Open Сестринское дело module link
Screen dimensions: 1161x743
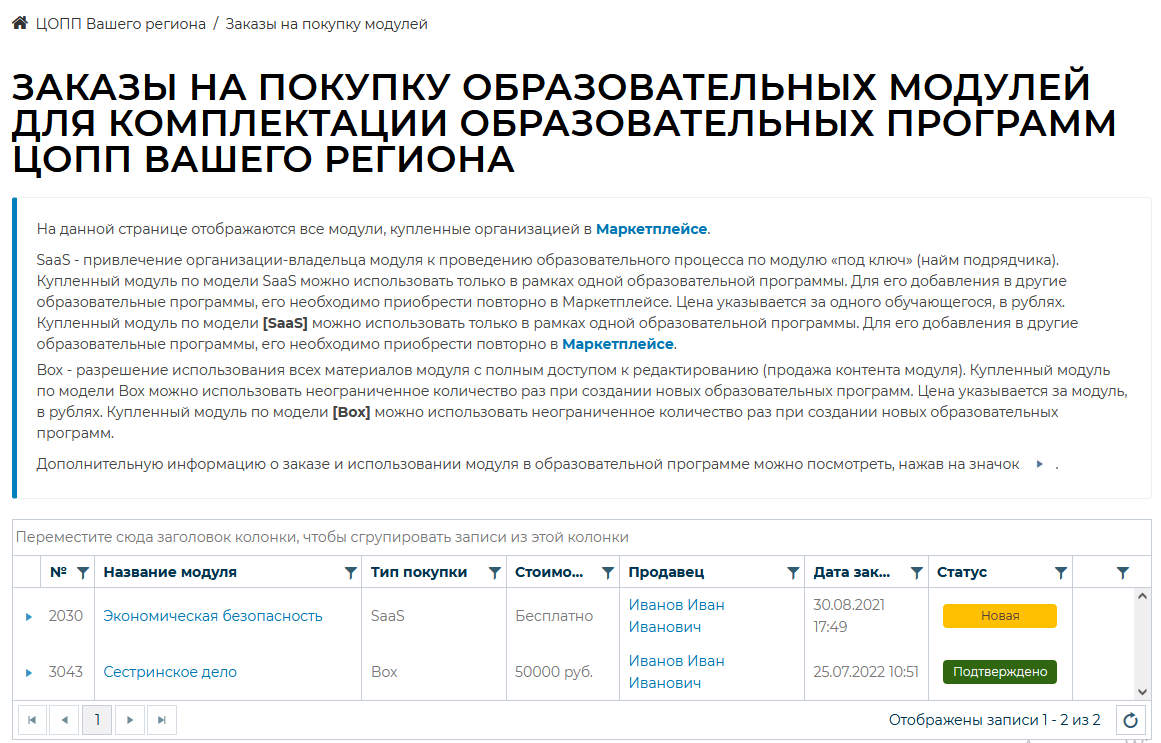point(170,672)
